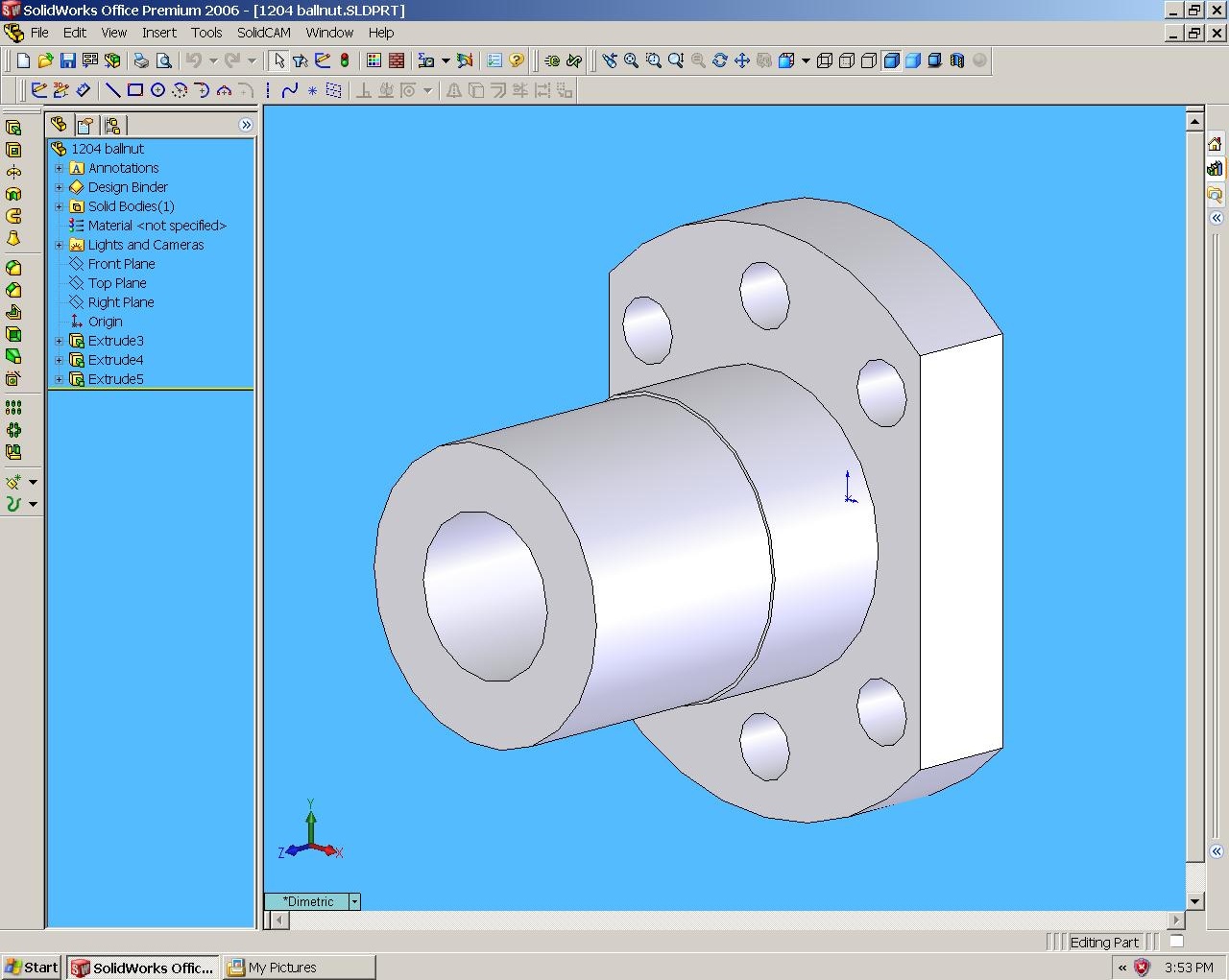This screenshot has height=980, width=1229.
Task: Pick the Rectangle sketch tool
Action: pyautogui.click(x=135, y=90)
